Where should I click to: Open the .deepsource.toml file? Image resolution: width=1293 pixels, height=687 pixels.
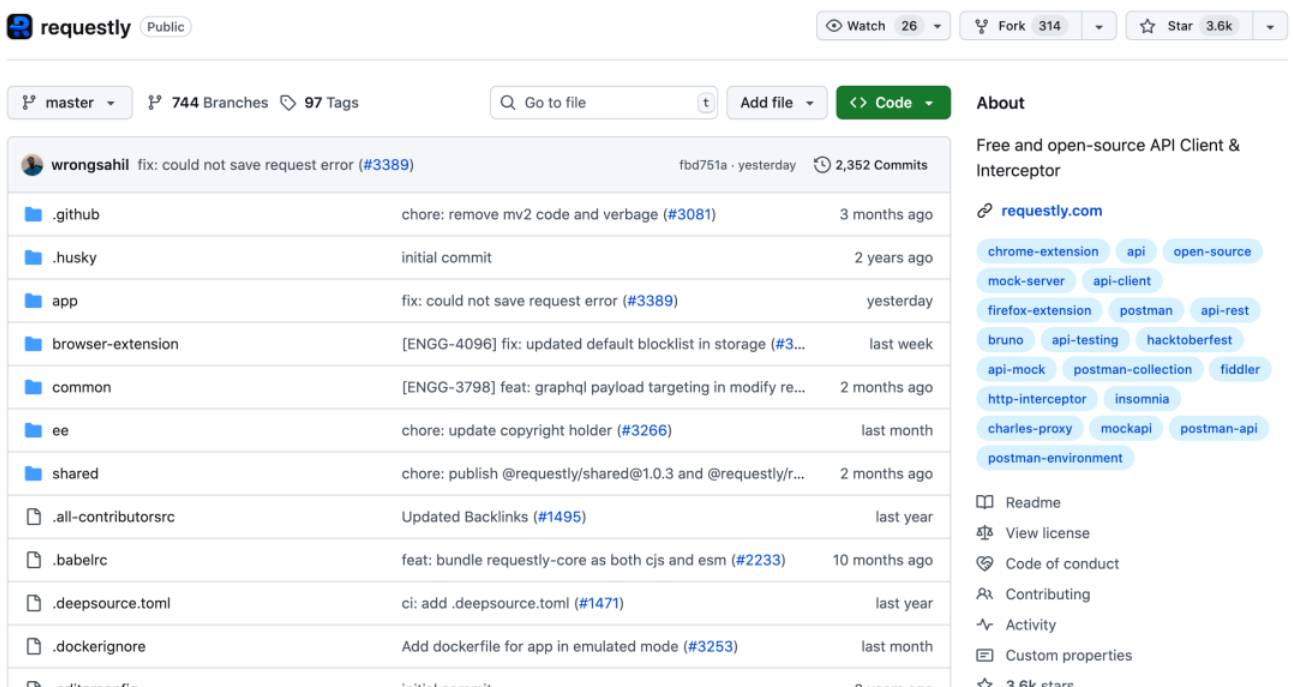[111, 603]
